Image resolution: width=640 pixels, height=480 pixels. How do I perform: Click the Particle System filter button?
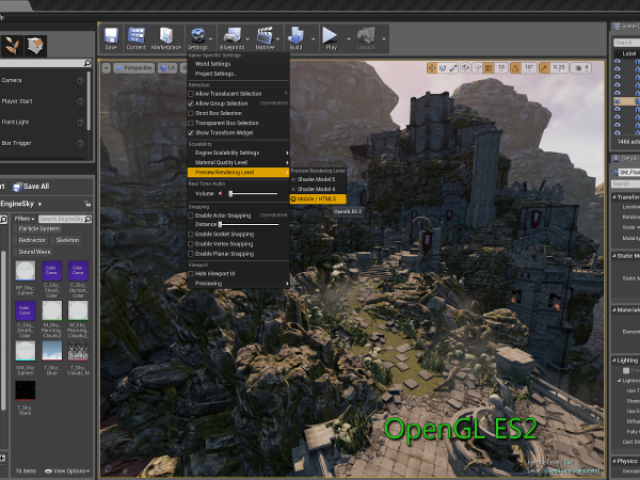coord(39,229)
